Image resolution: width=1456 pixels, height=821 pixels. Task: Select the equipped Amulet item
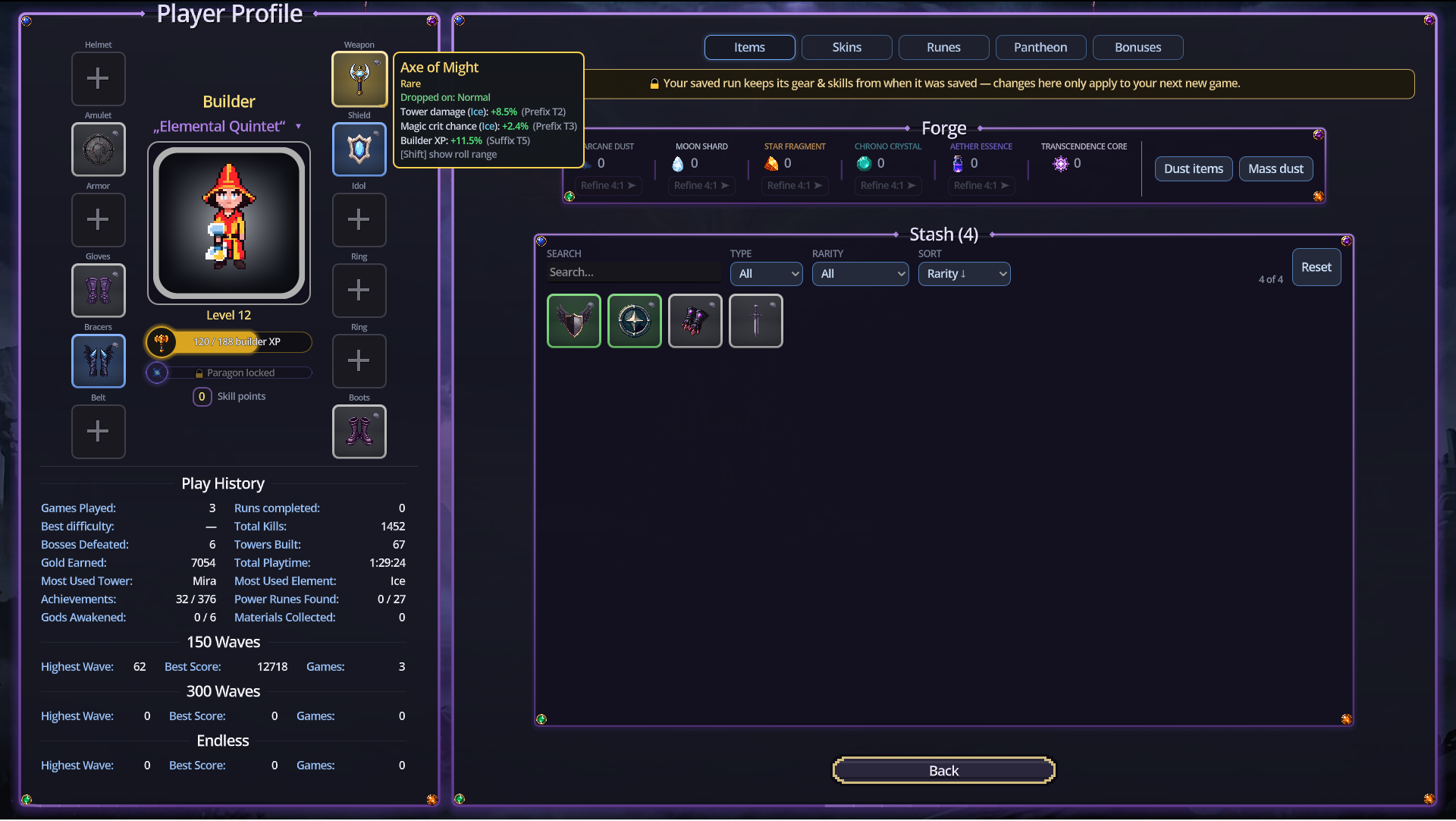point(98,149)
